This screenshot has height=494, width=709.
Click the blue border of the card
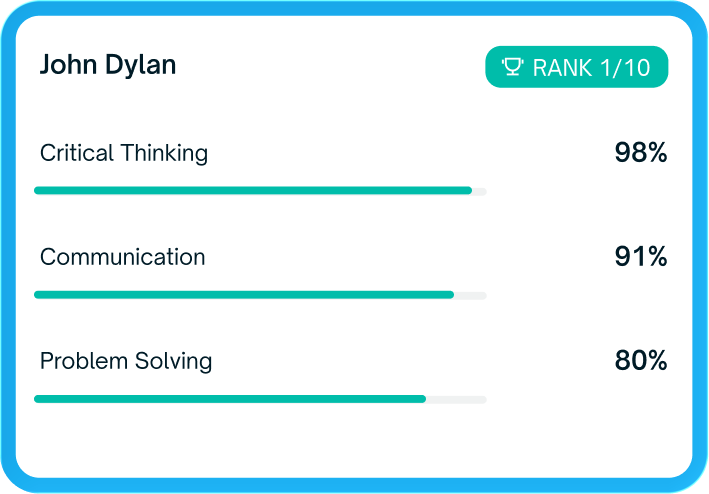(354, 8)
